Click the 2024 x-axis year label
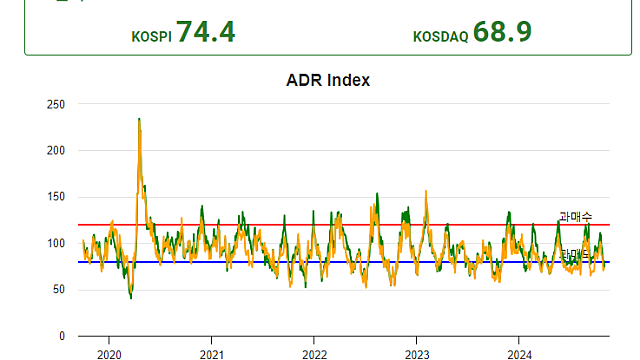Image resolution: width=640 pixels, height=360 pixels. pyautogui.click(x=519, y=355)
